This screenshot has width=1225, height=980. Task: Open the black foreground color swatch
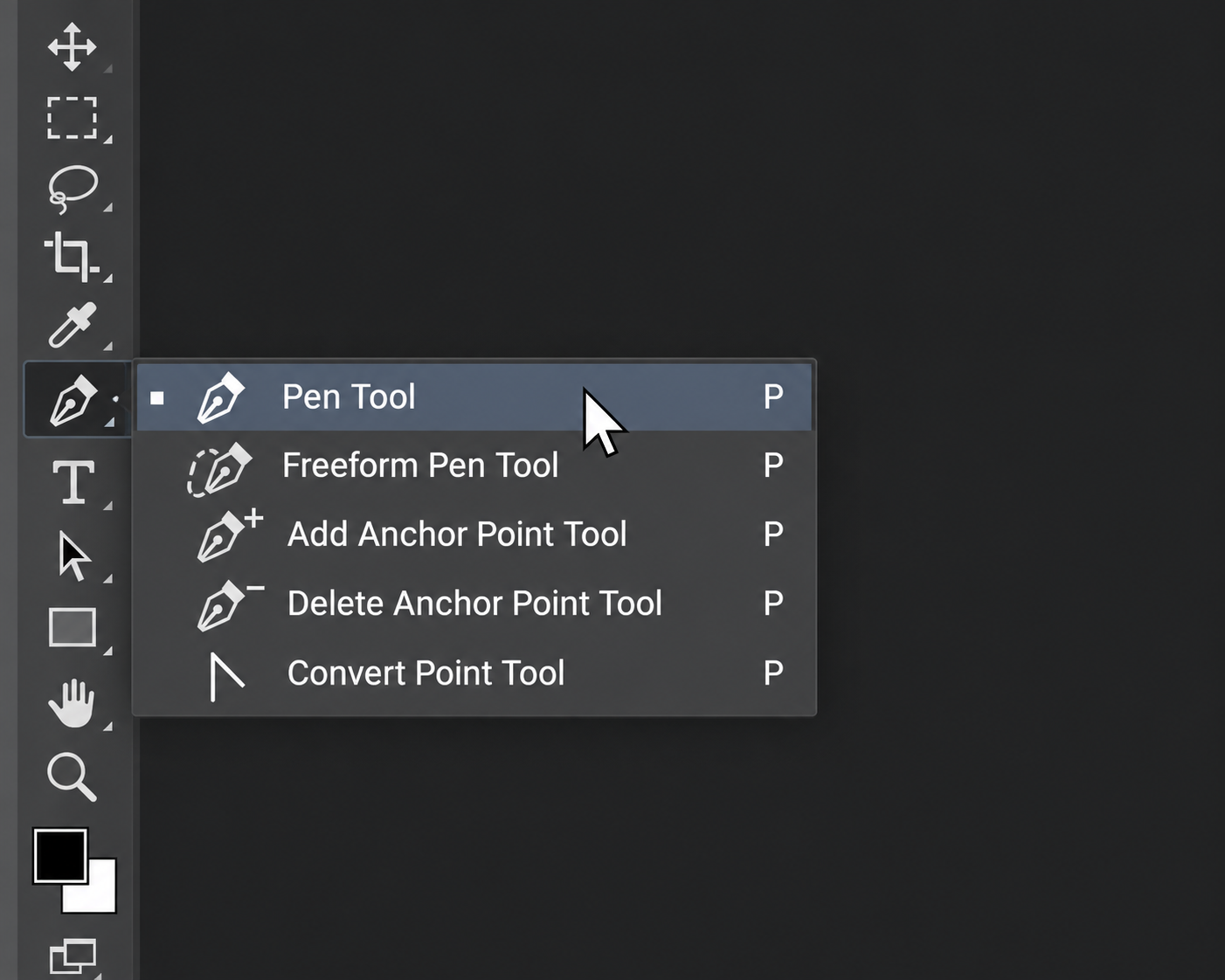[x=60, y=856]
